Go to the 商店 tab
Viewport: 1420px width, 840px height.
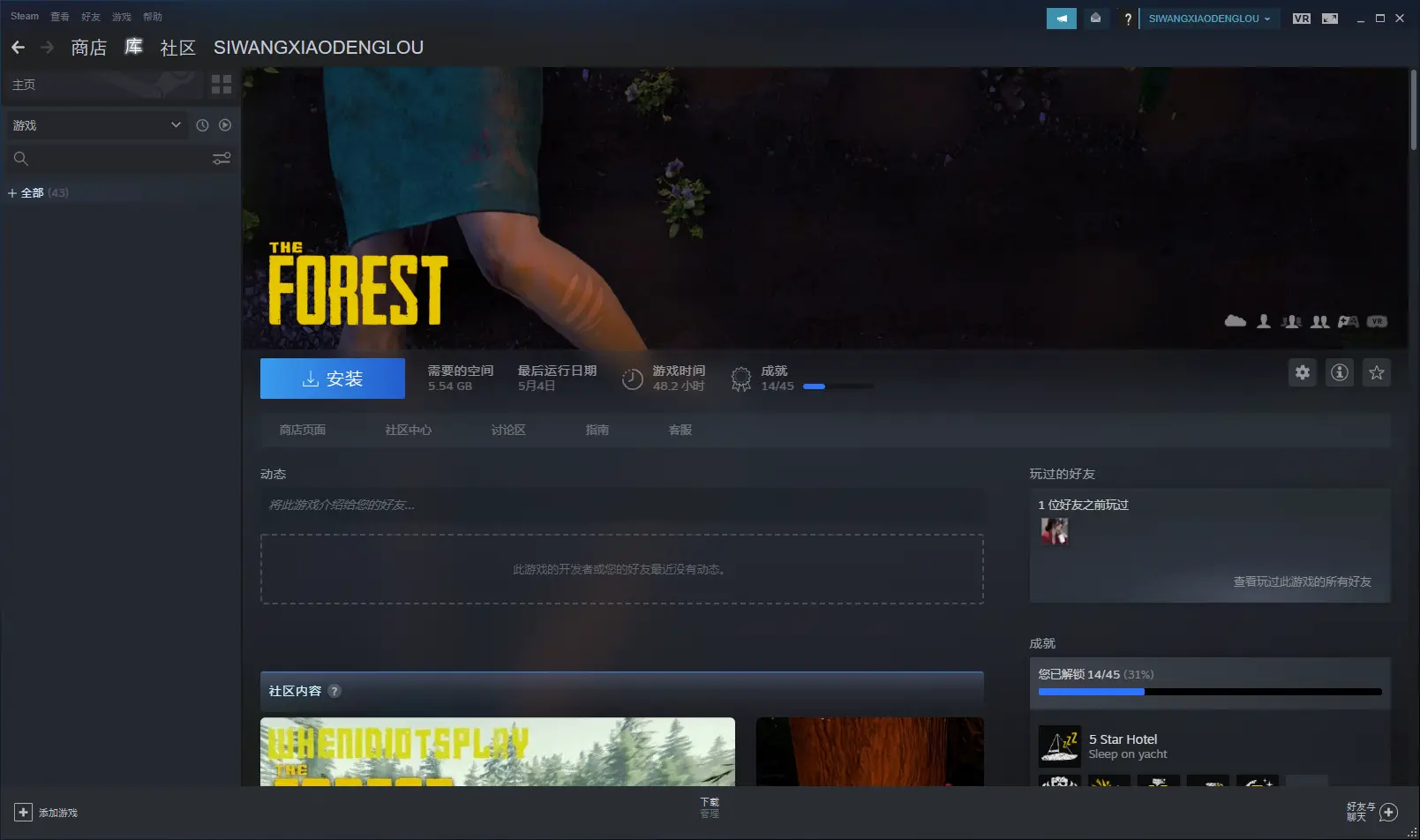click(89, 48)
